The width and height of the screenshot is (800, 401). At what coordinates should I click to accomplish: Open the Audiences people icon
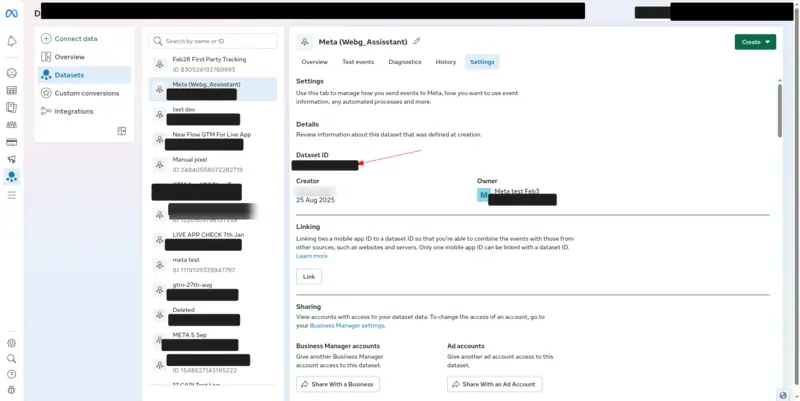pyautogui.click(x=11, y=124)
